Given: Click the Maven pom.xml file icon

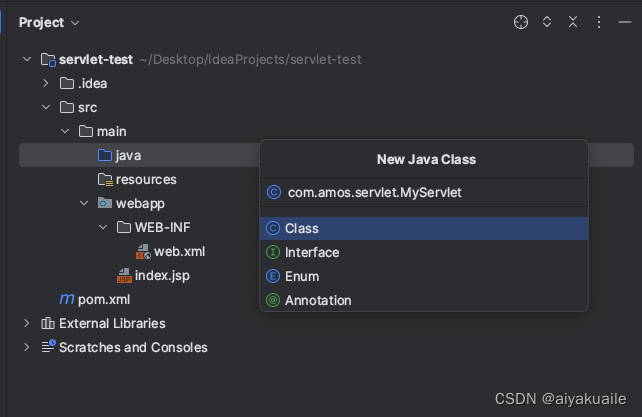Looking at the screenshot, I should click(67, 299).
